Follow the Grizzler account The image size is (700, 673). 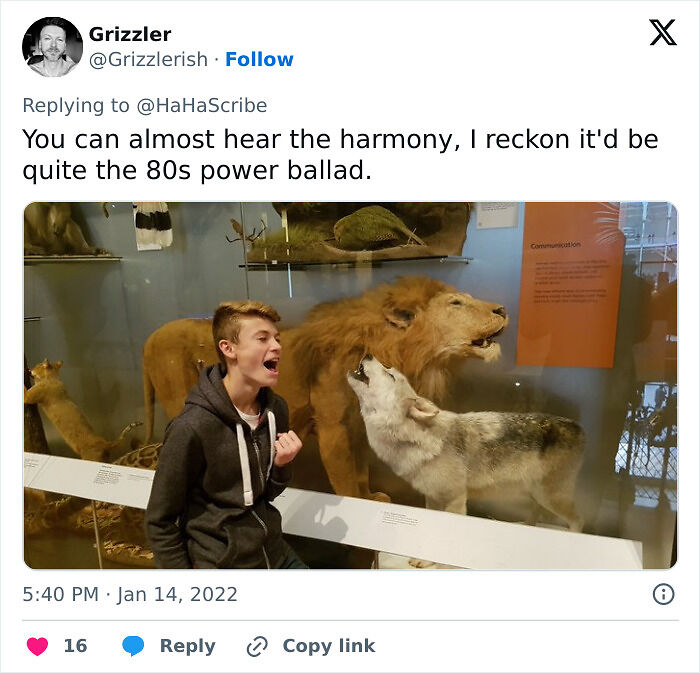click(259, 59)
